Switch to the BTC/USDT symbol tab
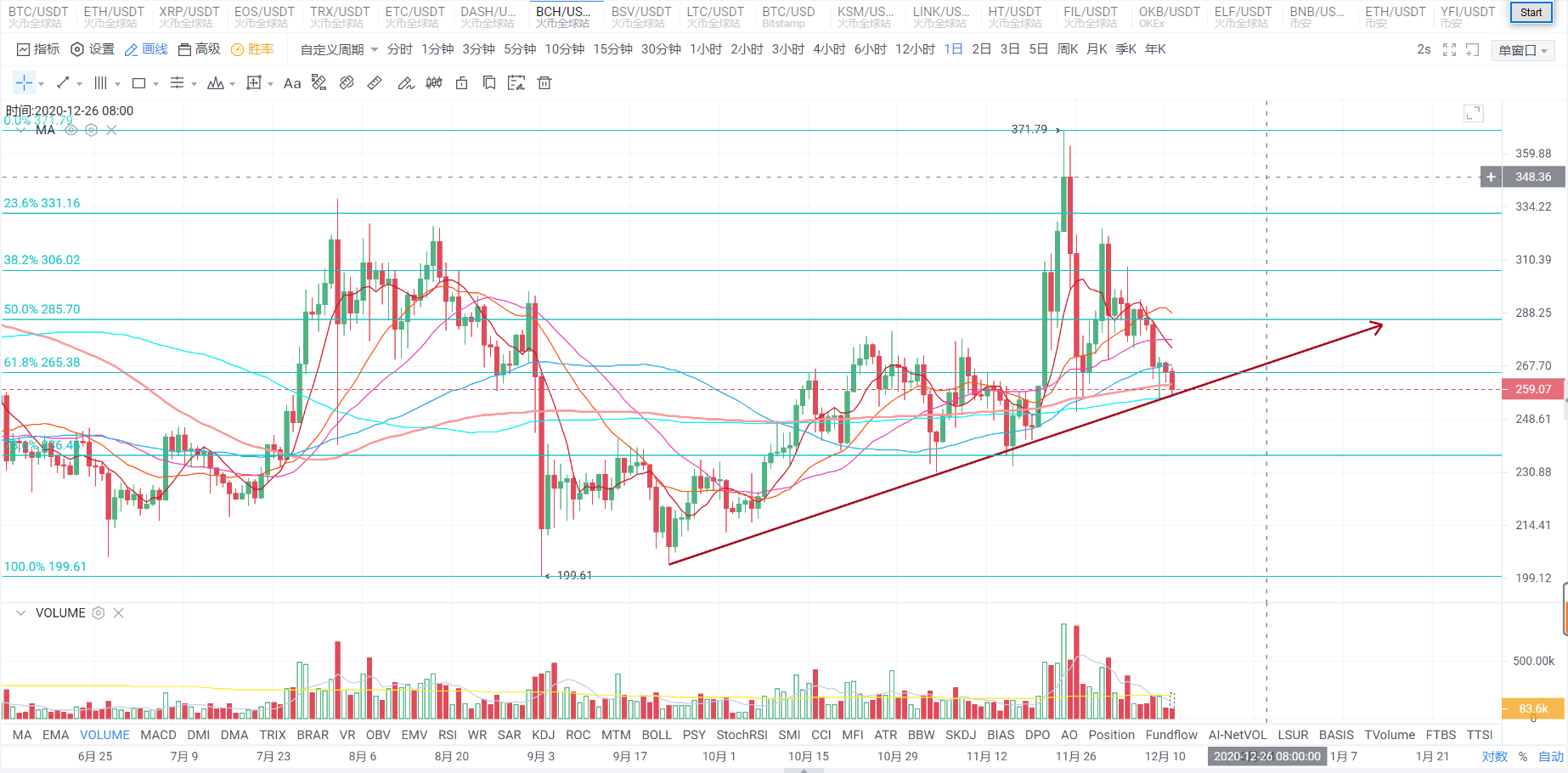1568x773 pixels. point(38,16)
